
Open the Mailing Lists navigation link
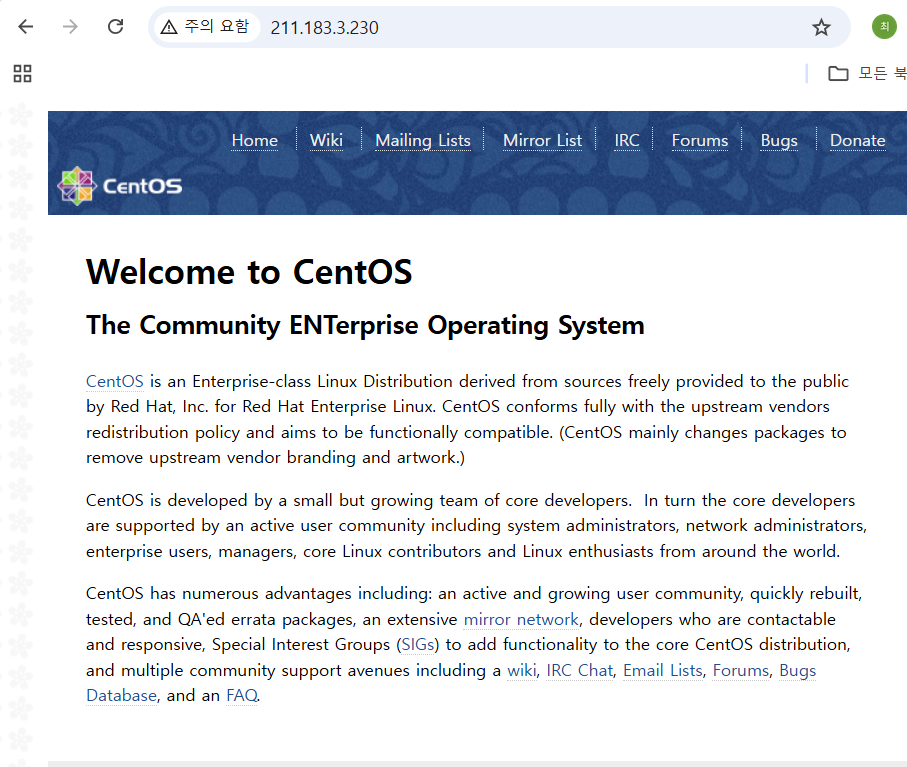tap(423, 141)
